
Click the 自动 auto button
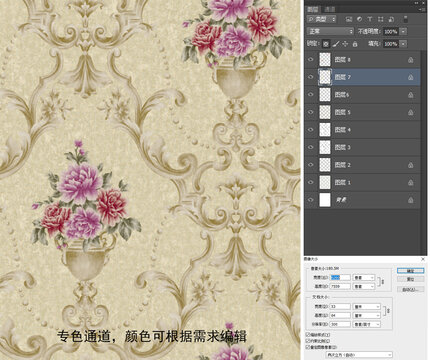[x=411, y=290]
